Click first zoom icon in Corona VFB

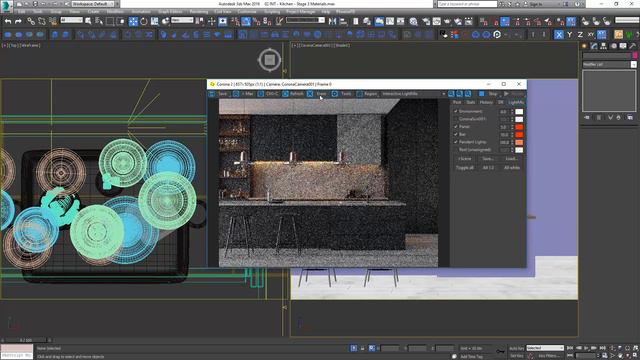(451, 94)
